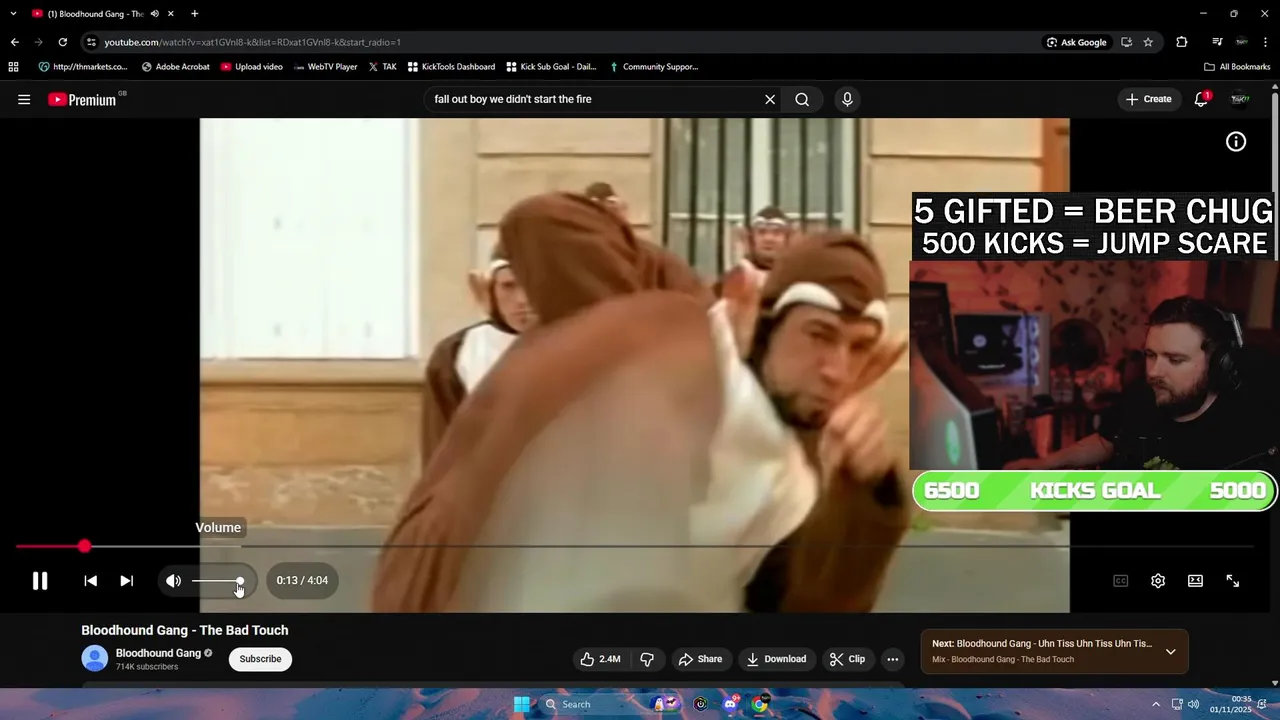Image resolution: width=1280 pixels, height=720 pixels.
Task: Open the Mix - Bloodhound Gang playlist title
Action: pyautogui.click(x=1003, y=659)
